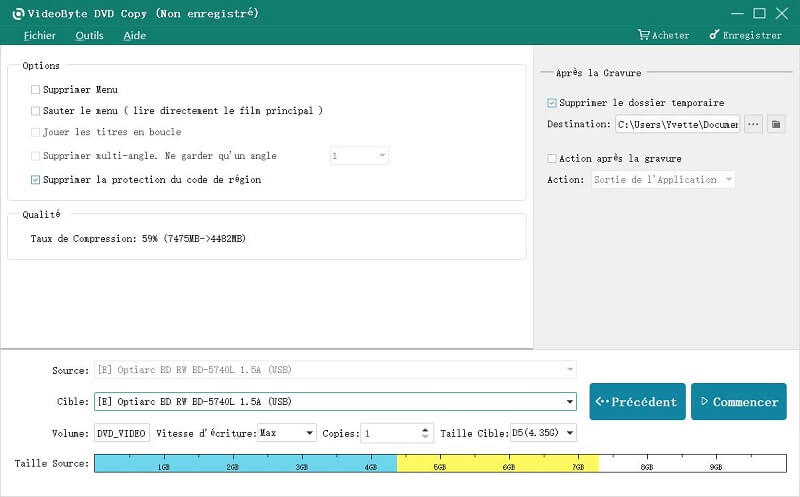
Task: Click the Destination path field
Action: (x=678, y=125)
